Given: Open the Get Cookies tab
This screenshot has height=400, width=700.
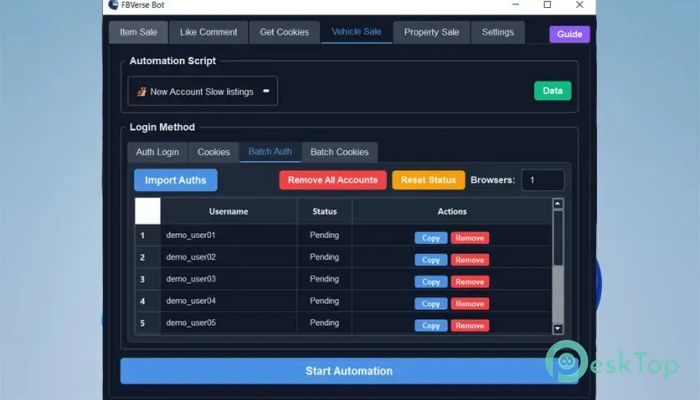Looking at the screenshot, I should click(x=284, y=32).
